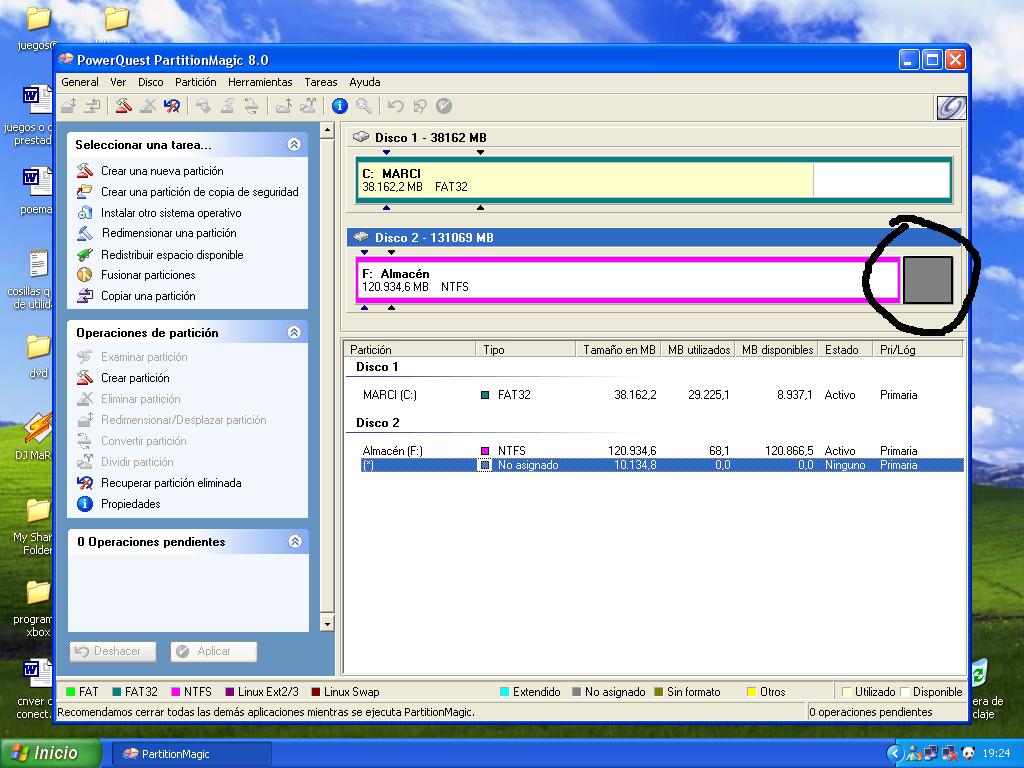Open partition info via blue toolbar icon

point(340,106)
